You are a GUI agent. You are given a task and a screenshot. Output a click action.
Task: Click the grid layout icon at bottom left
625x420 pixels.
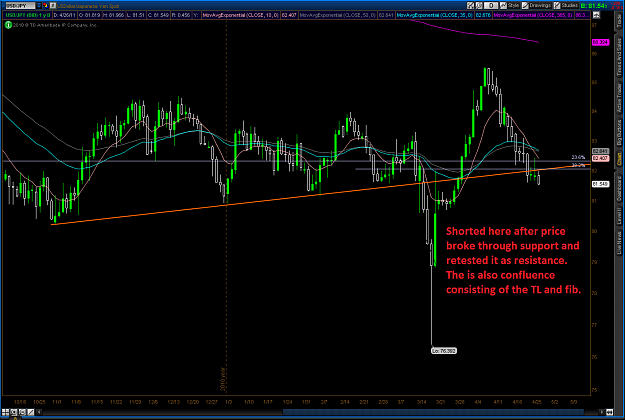5,412
